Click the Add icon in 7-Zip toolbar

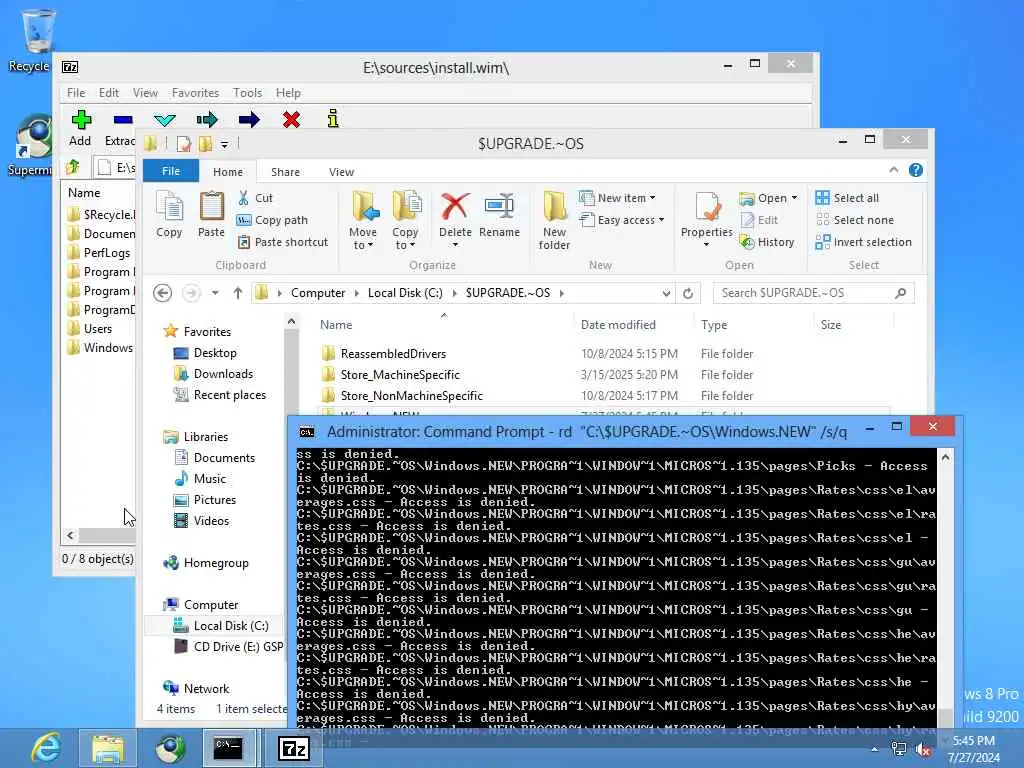click(81, 120)
